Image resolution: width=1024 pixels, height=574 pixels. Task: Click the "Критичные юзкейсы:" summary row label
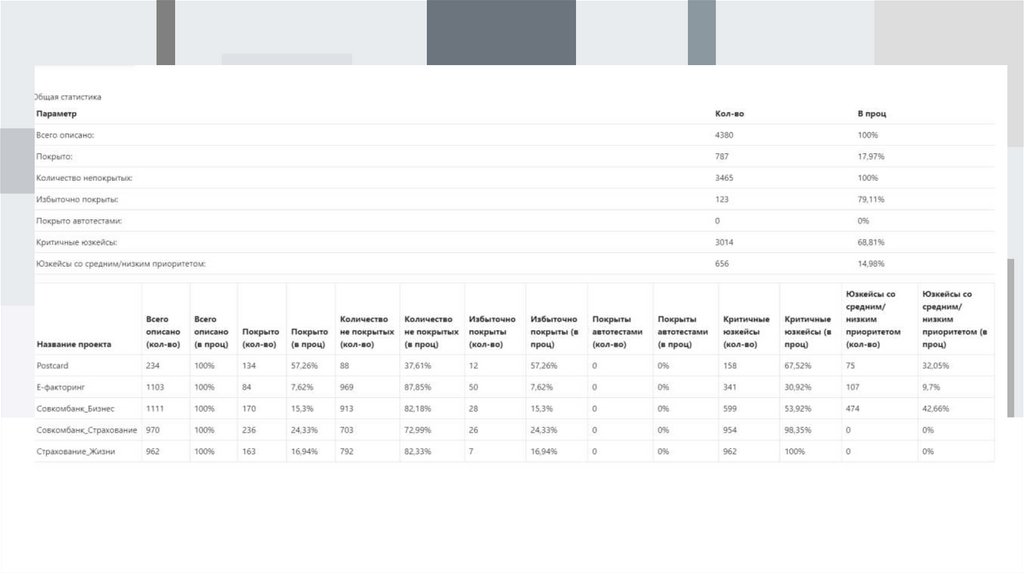(x=76, y=242)
